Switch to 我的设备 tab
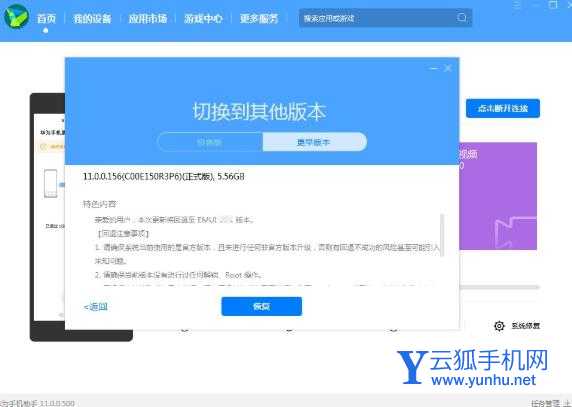Image resolution: width=572 pixels, height=407 pixels. coord(92,19)
